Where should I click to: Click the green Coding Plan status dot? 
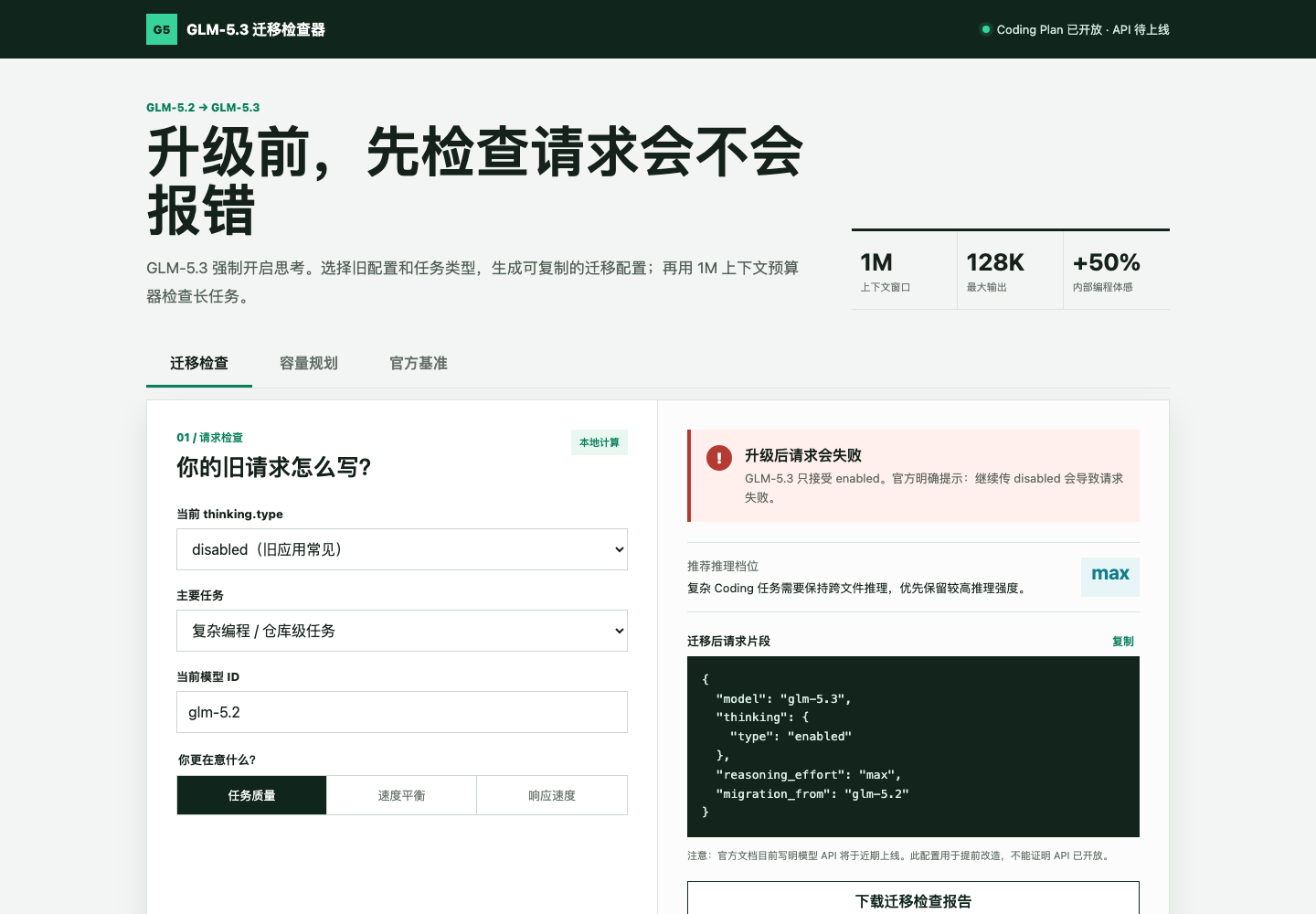(x=985, y=29)
